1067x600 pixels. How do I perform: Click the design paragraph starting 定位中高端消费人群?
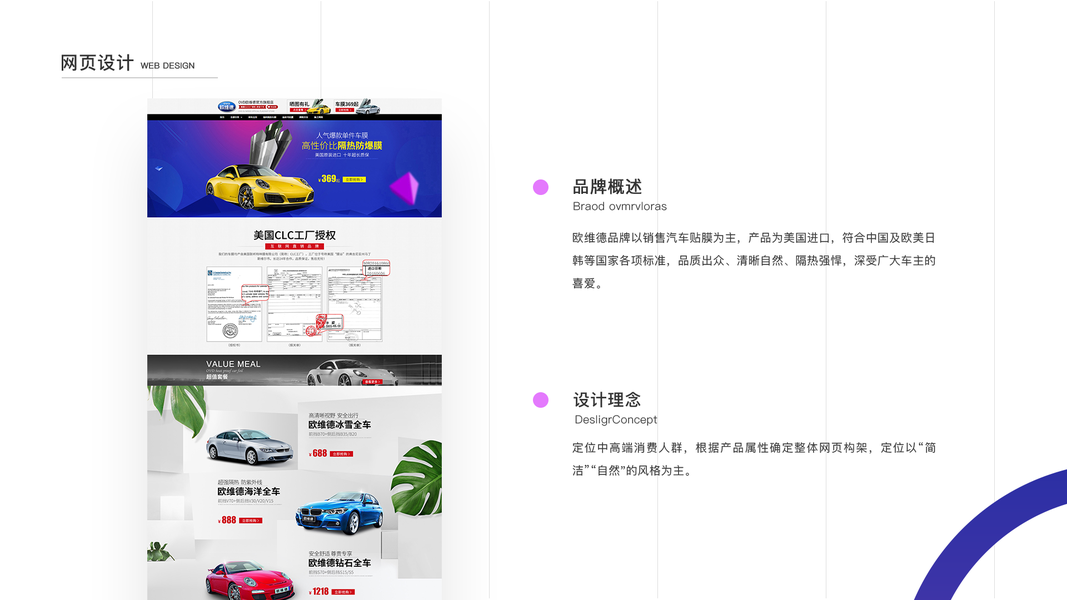[754, 459]
